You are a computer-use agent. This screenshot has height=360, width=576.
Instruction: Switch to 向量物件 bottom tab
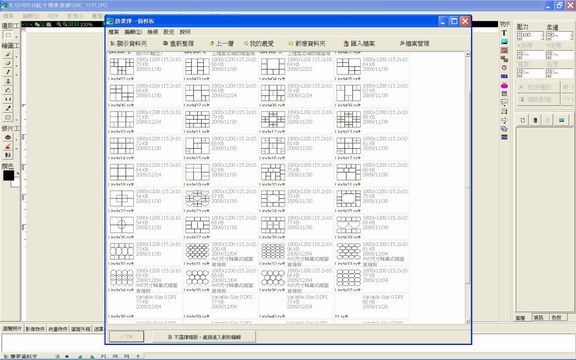58,329
